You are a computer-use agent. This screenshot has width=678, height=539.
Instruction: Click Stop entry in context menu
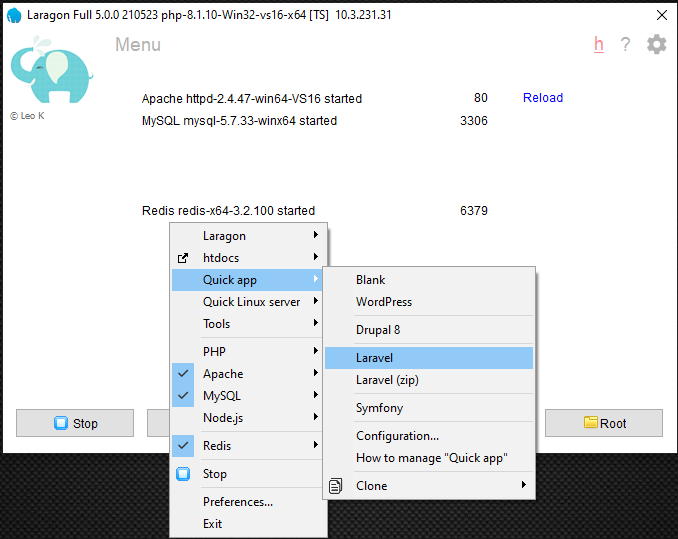pos(247,474)
